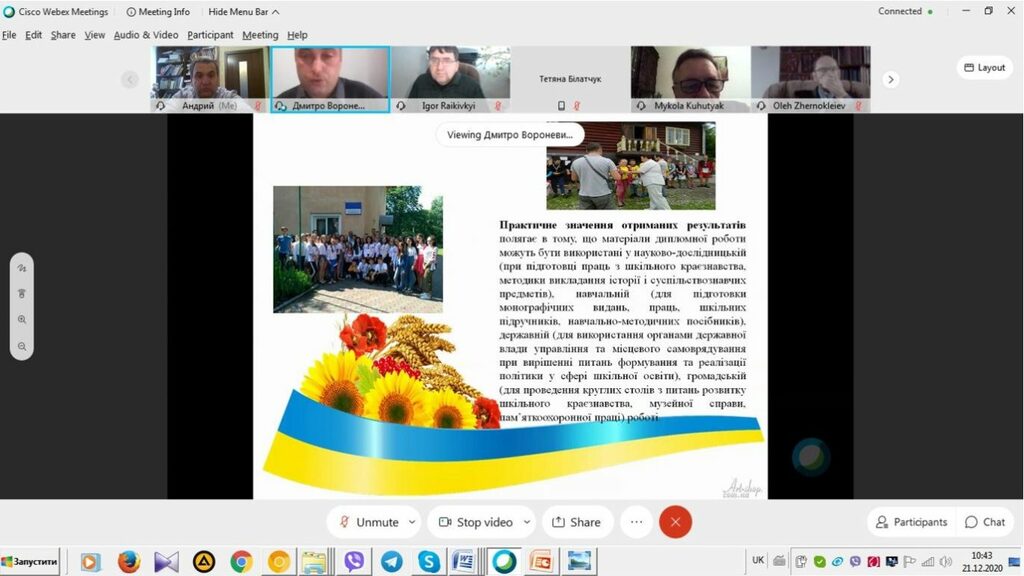Screen dimensions: 1024x576
Task: Select Igor Raikivkyi's video thumbnail
Action: pos(450,75)
